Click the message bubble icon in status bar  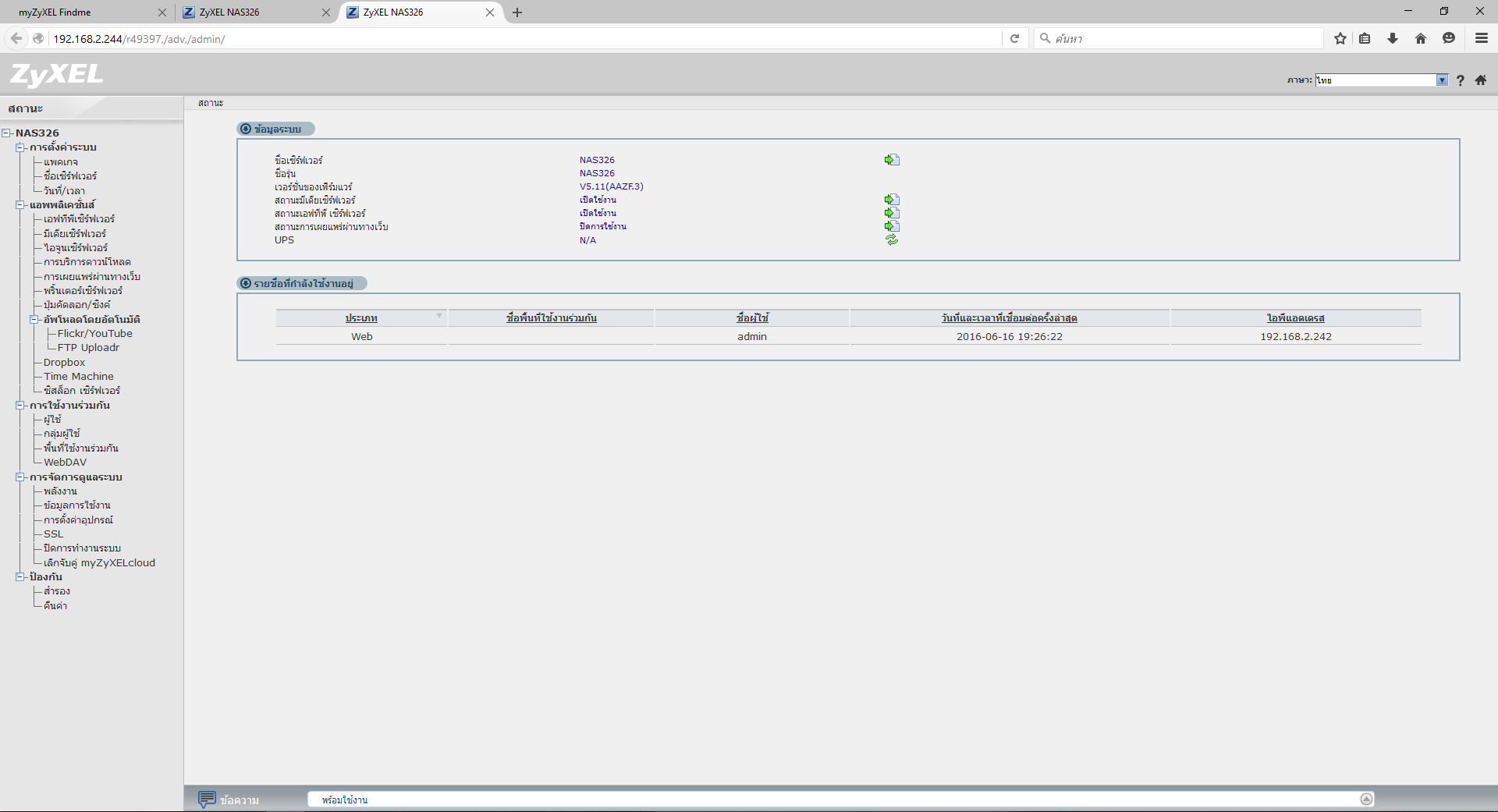[x=207, y=800]
